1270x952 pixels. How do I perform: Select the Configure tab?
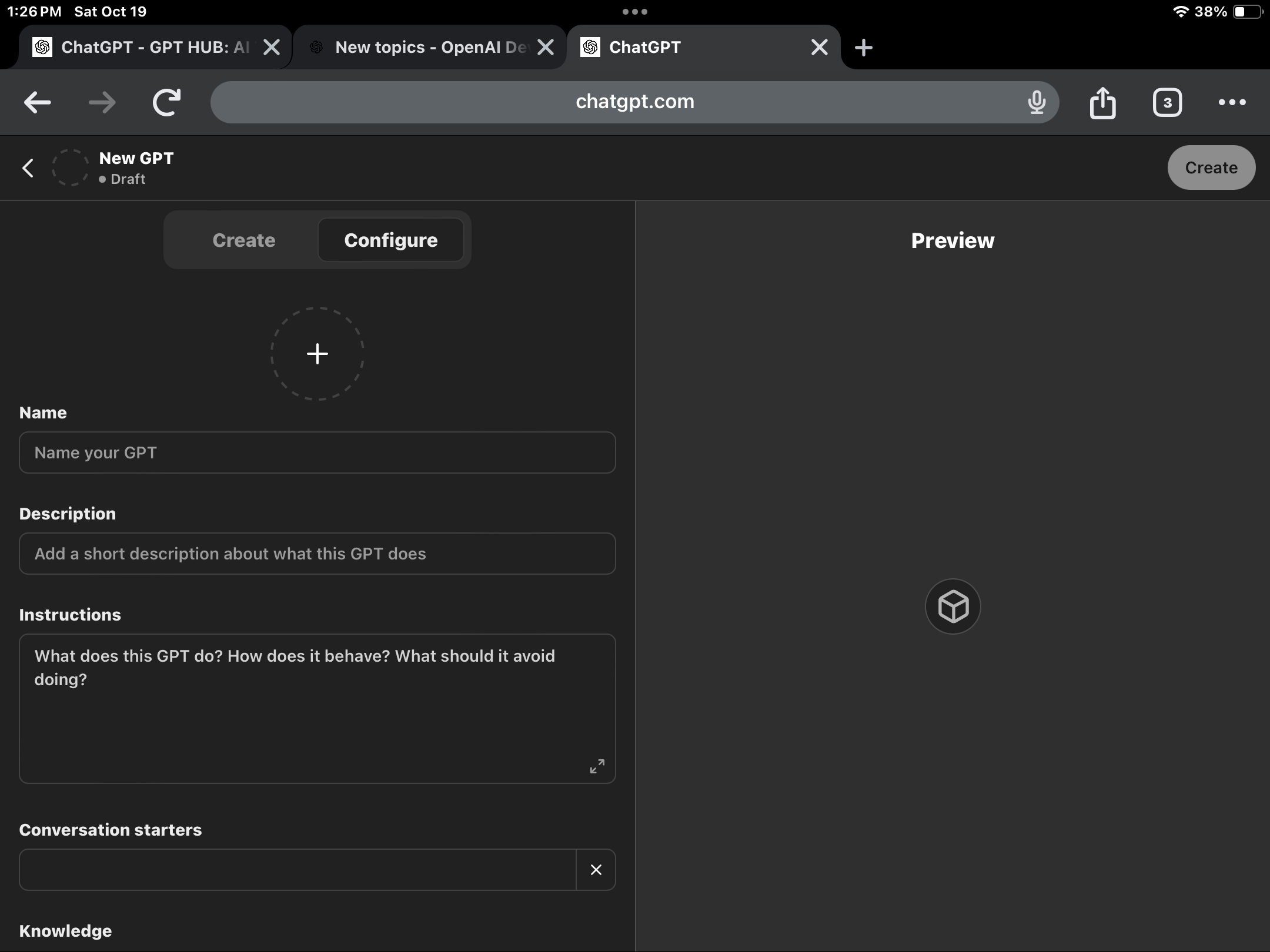click(x=390, y=240)
